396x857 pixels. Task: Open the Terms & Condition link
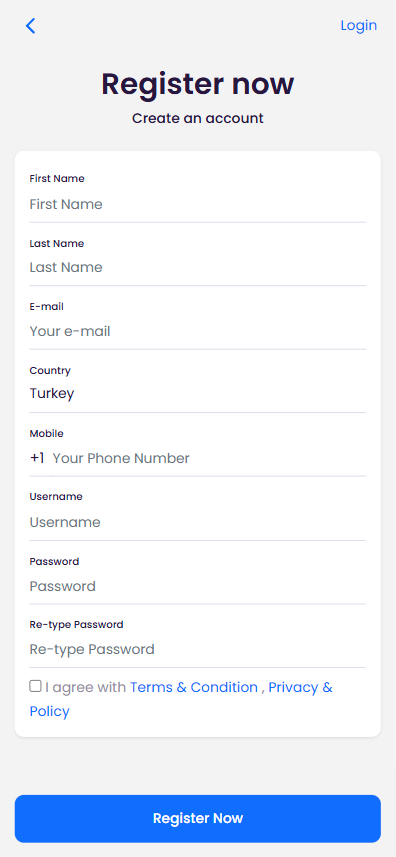193,687
